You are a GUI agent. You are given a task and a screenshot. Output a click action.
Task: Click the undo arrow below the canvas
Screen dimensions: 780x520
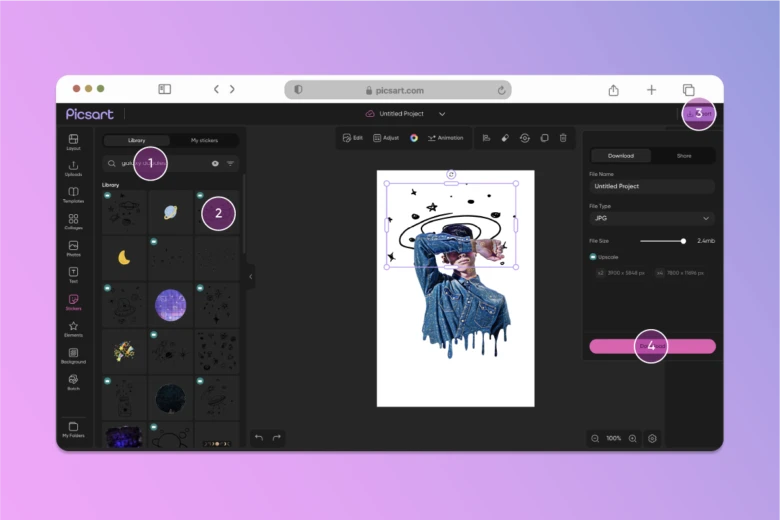(259, 438)
